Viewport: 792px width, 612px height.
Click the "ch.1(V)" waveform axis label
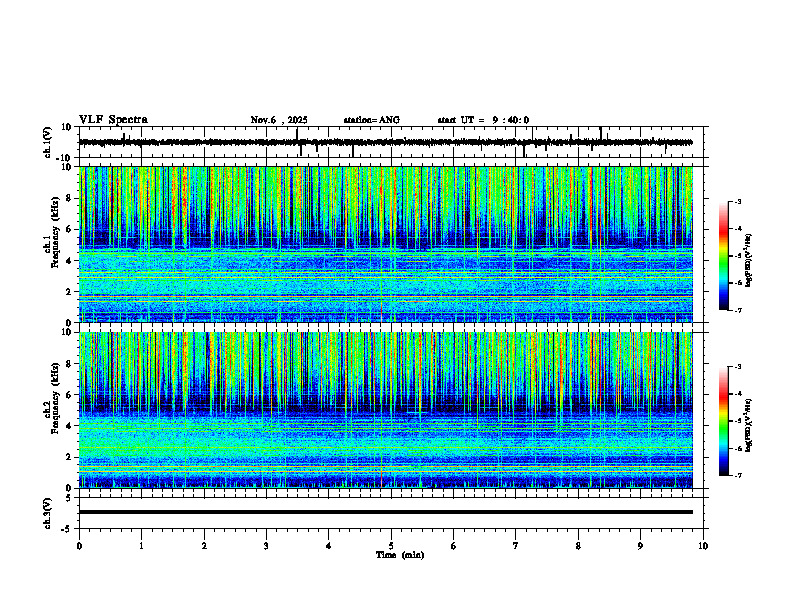[48, 142]
